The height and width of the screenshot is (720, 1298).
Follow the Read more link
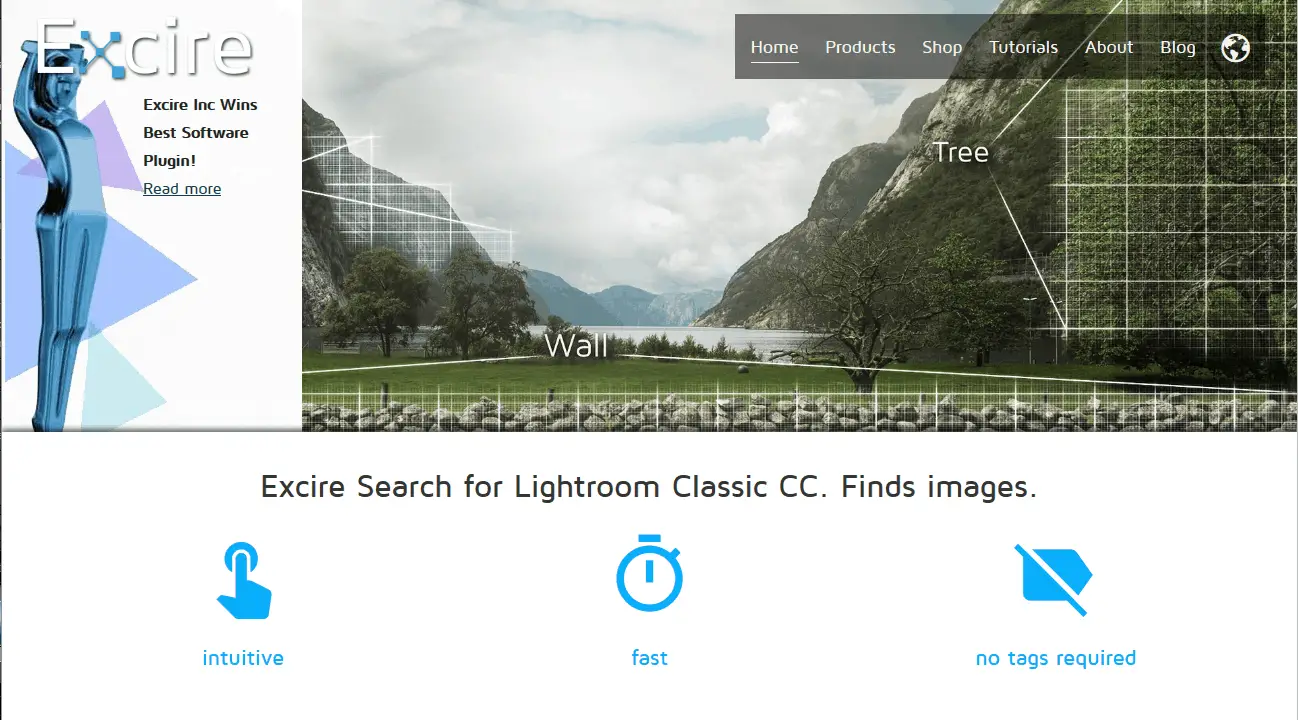(182, 188)
